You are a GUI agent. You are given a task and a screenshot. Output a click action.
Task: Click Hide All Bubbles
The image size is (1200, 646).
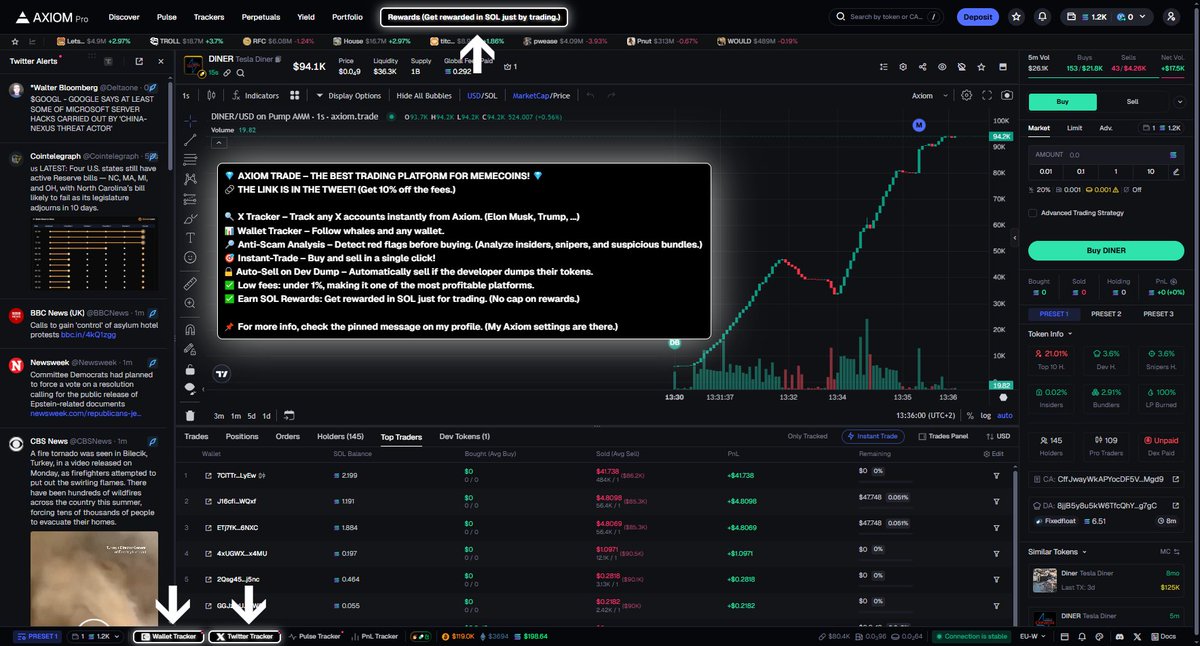[x=424, y=95]
